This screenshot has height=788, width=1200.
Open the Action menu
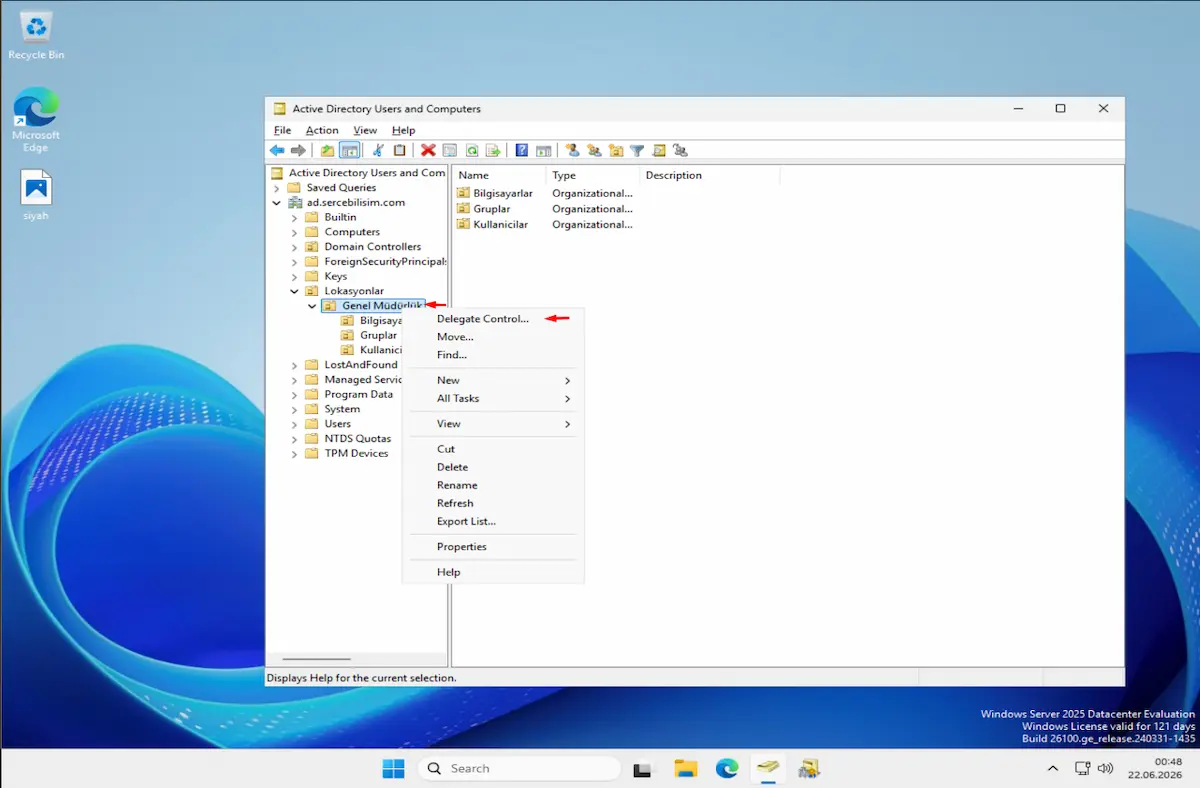(322, 130)
